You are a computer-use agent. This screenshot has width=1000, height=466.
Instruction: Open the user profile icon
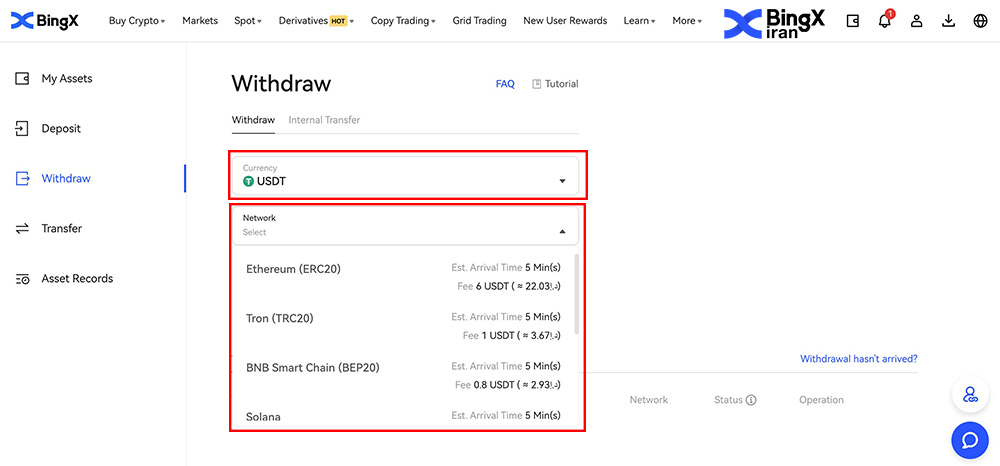[x=916, y=21]
